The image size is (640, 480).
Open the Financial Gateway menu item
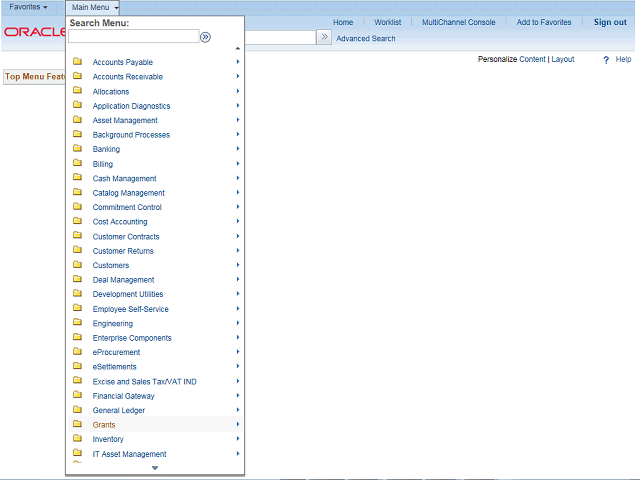pyautogui.click(x=123, y=396)
